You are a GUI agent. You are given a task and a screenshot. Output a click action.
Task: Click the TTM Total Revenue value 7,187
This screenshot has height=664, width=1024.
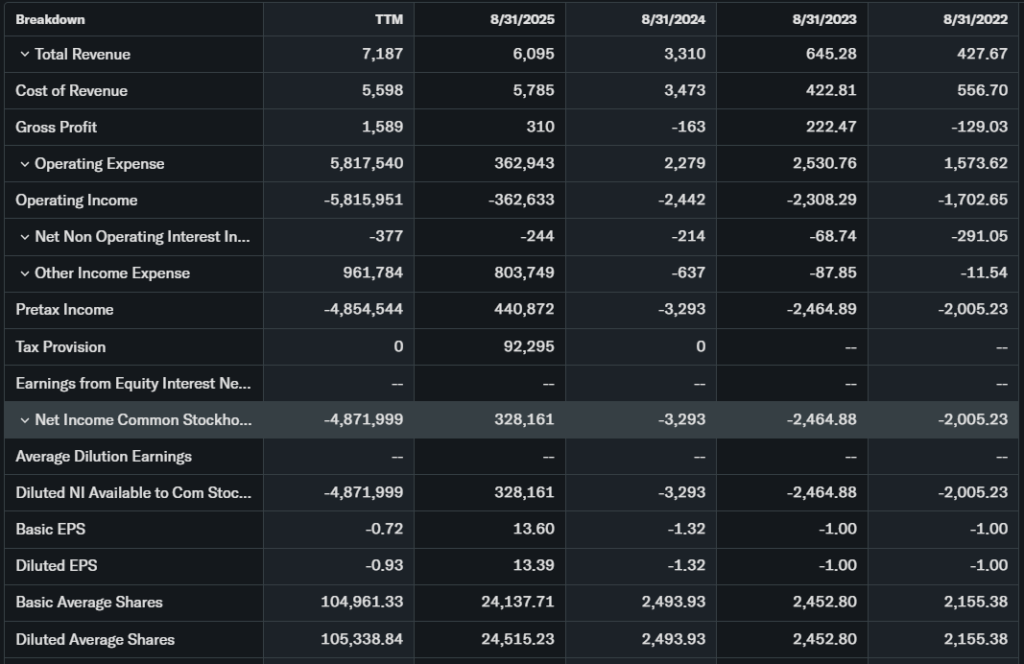pyautogui.click(x=382, y=54)
